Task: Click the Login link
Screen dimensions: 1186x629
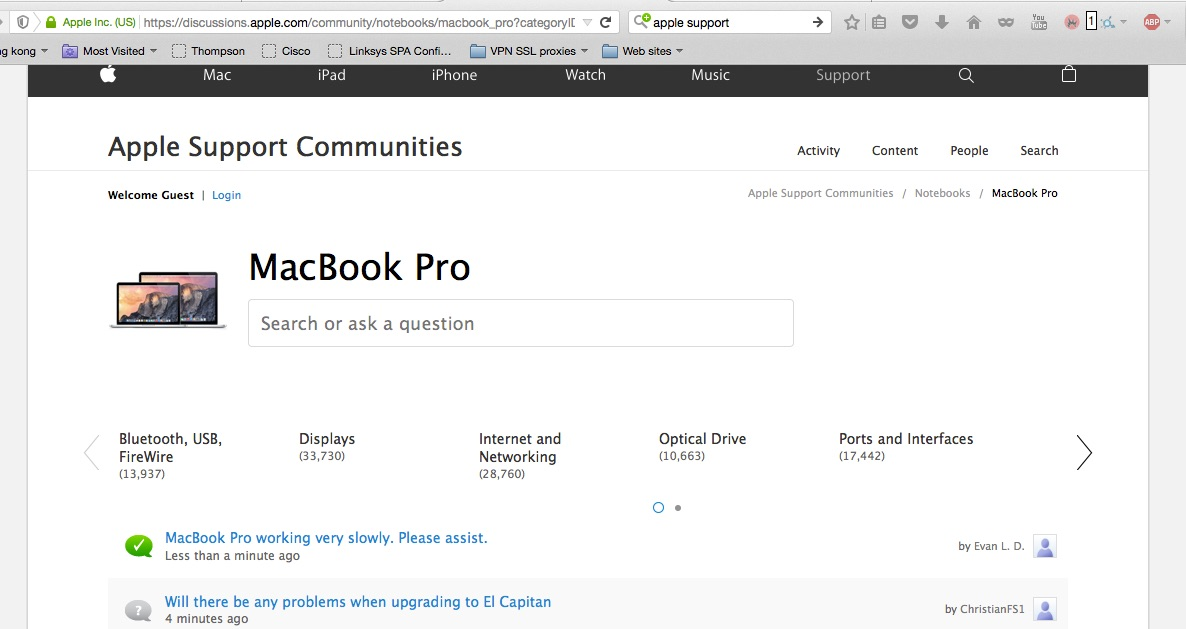Action: point(226,195)
